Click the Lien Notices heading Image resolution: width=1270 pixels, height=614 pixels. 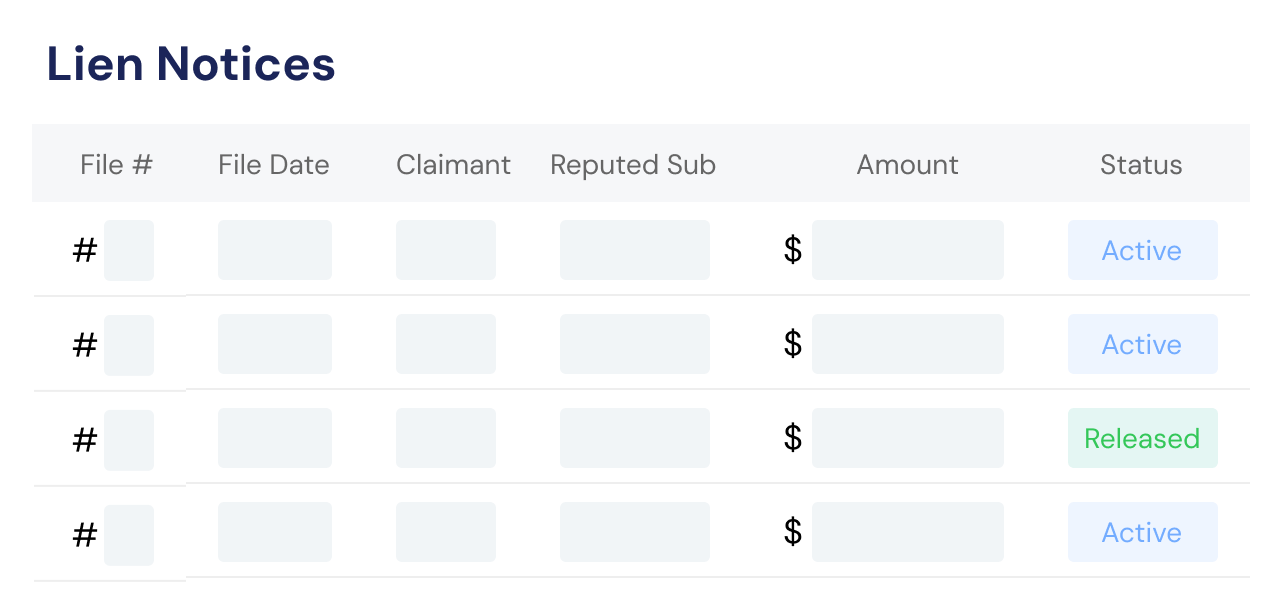191,64
